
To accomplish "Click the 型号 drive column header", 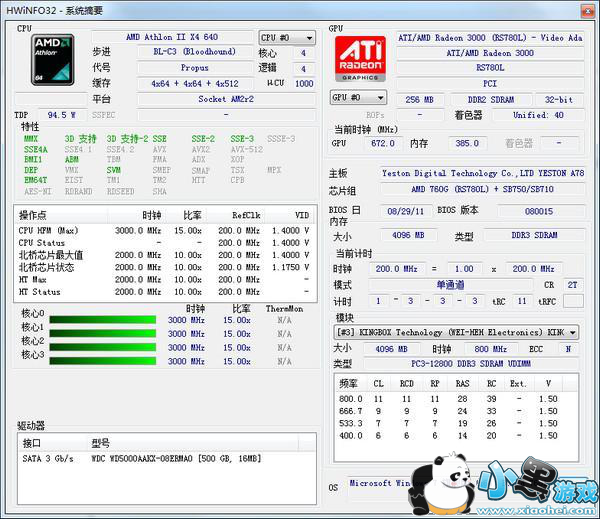I will click(193, 444).
